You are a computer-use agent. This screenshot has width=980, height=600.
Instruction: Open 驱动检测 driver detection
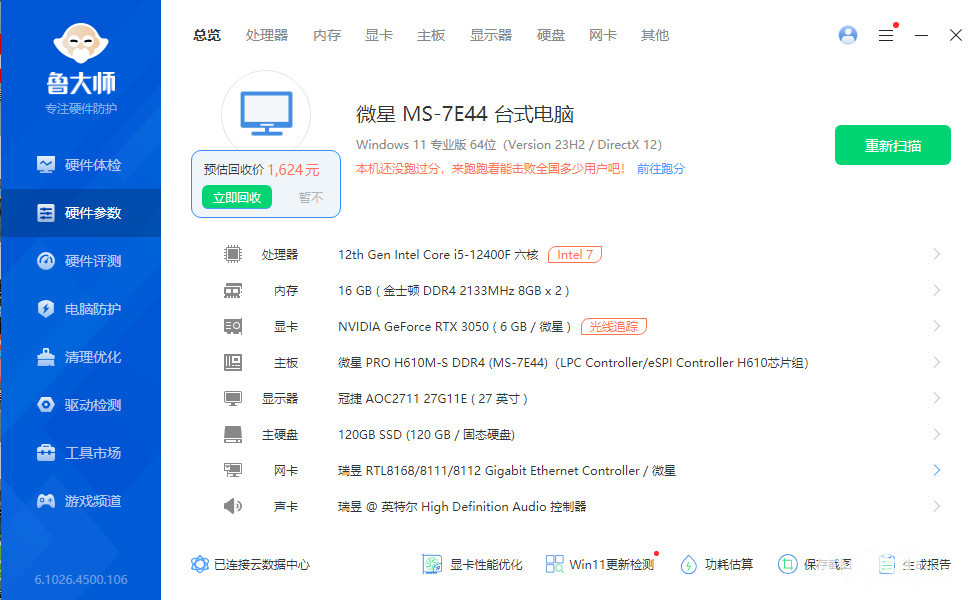(x=92, y=405)
